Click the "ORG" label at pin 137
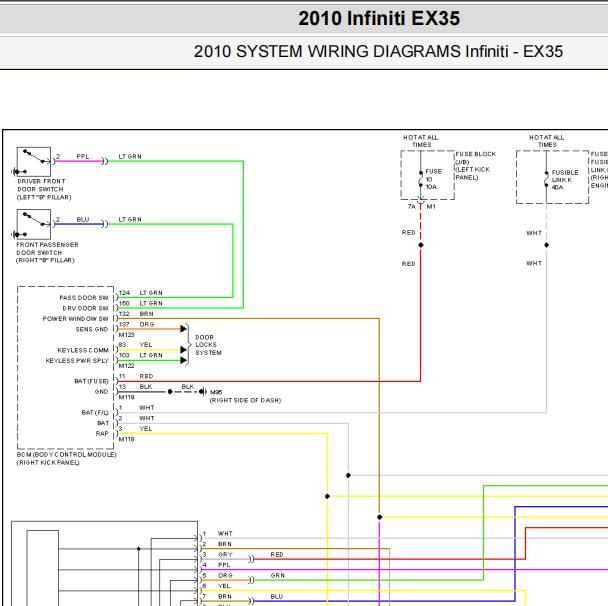Viewport: 608px width, 606px height. click(x=147, y=324)
